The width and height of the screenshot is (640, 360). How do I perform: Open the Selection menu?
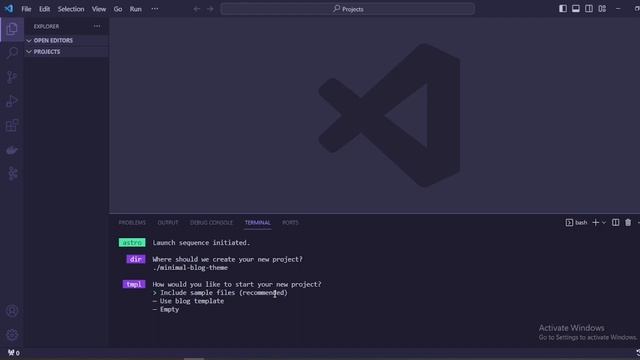71,9
